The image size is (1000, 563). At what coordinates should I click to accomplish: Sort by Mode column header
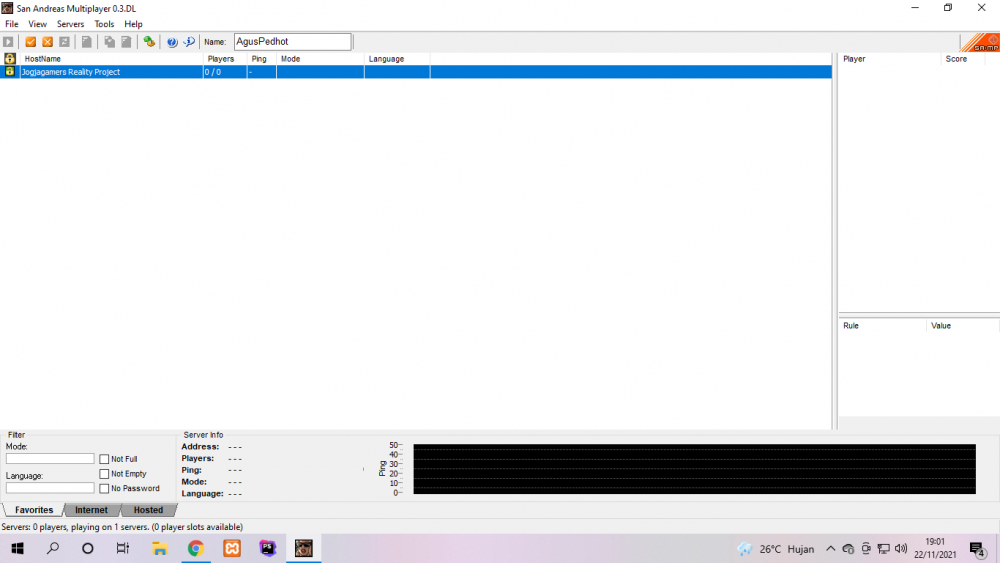320,59
